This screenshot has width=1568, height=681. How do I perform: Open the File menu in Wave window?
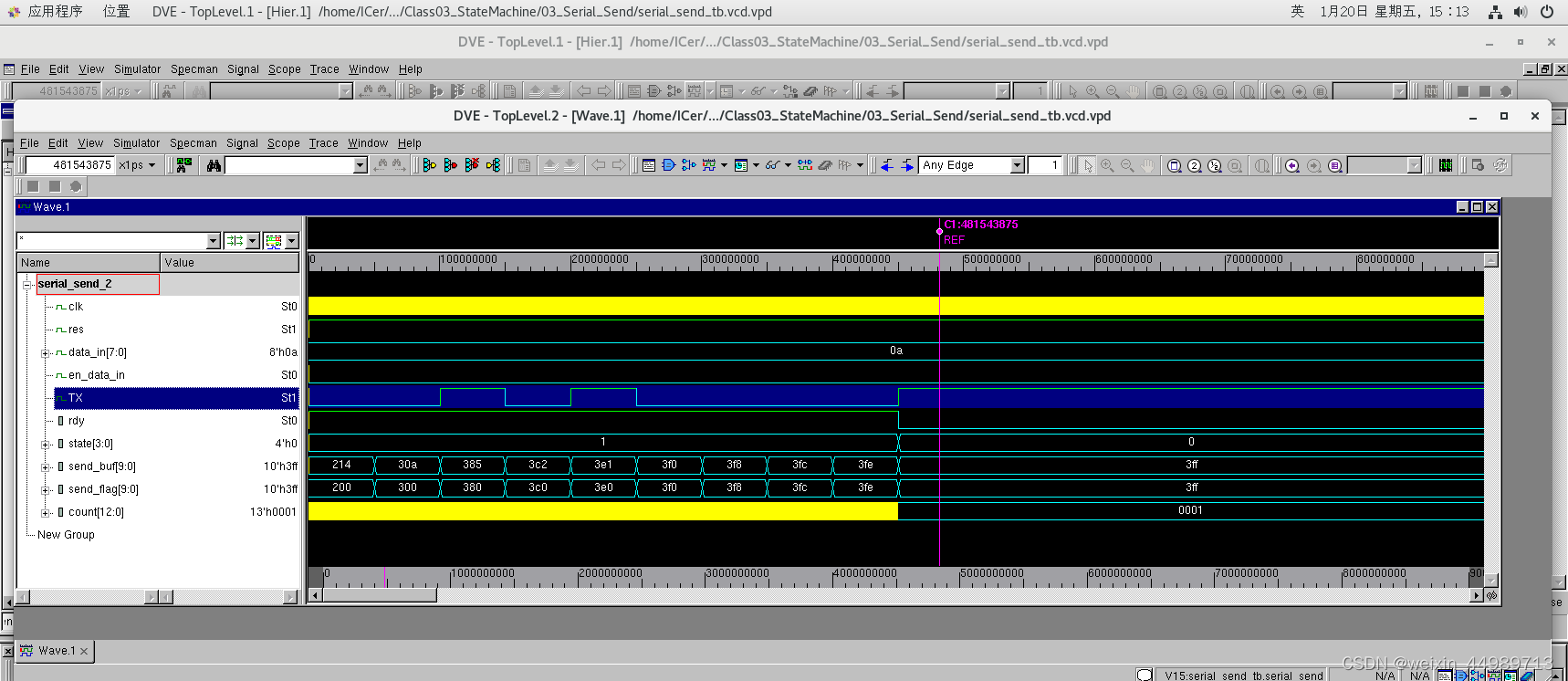pyautogui.click(x=29, y=143)
